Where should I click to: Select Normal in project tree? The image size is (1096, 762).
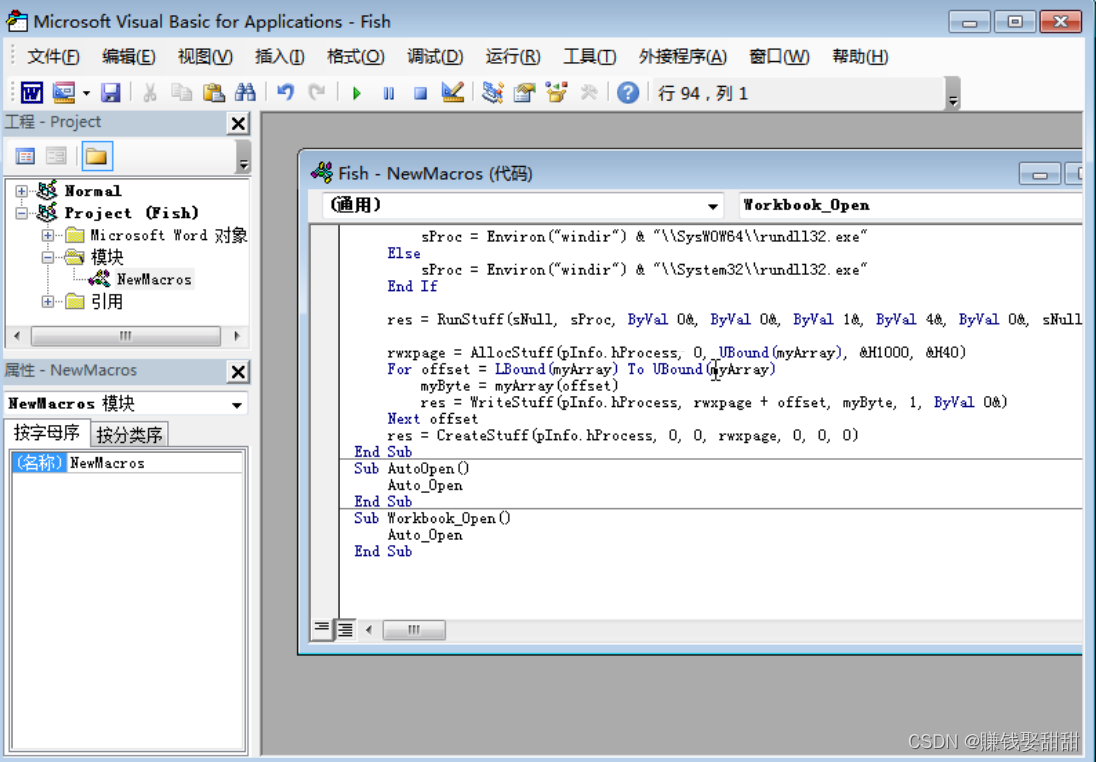(x=93, y=191)
